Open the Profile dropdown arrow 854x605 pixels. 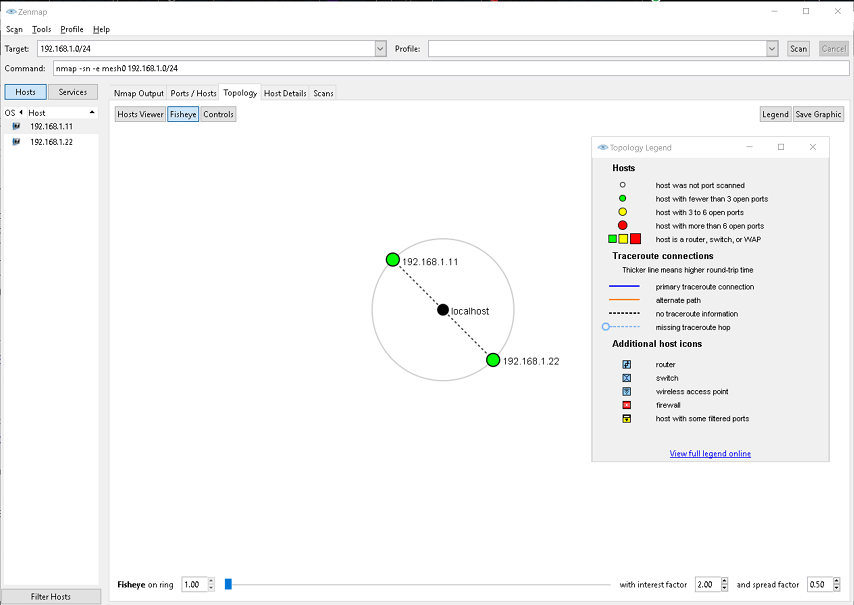771,48
